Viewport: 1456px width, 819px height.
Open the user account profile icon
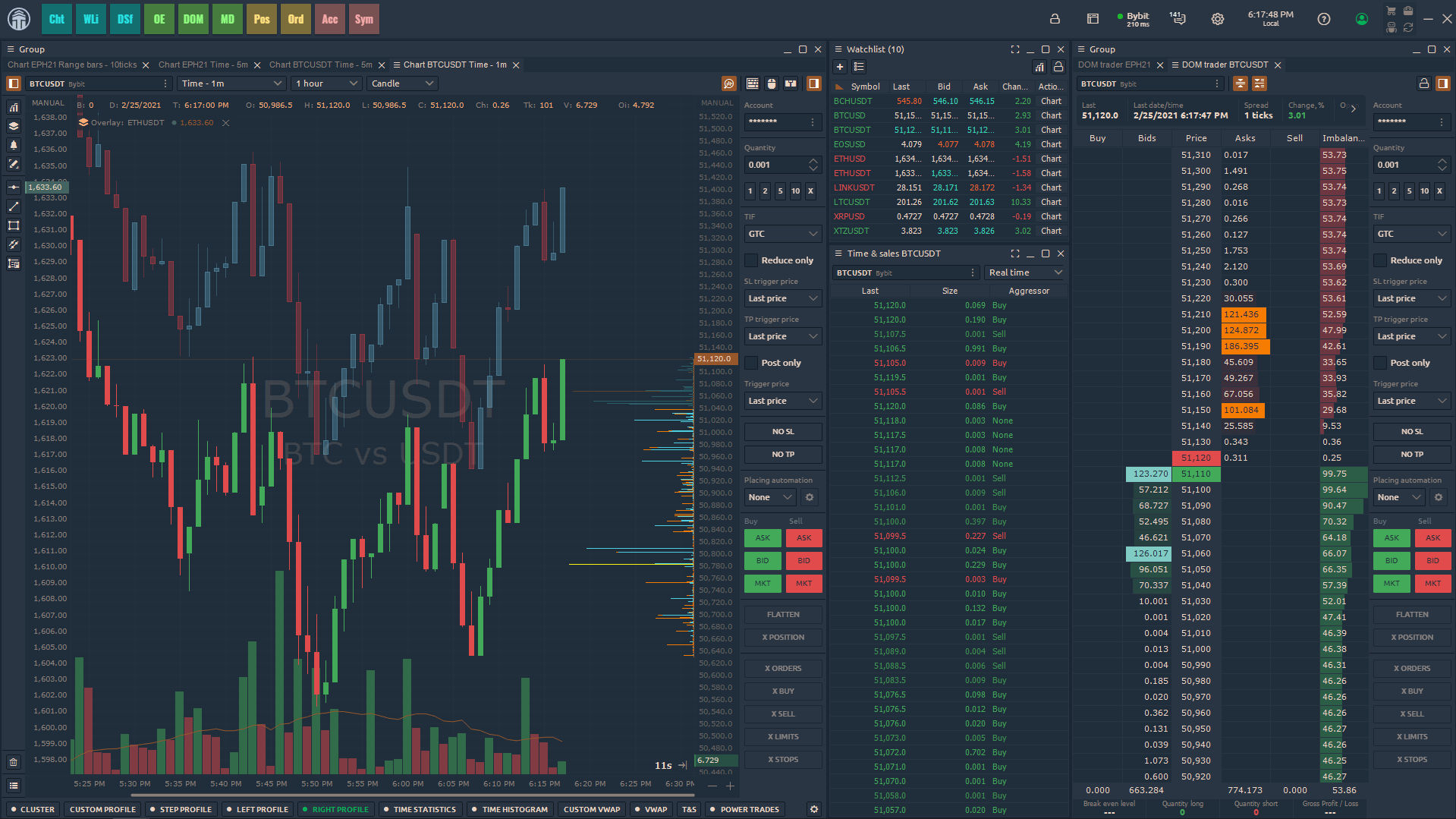point(1362,19)
